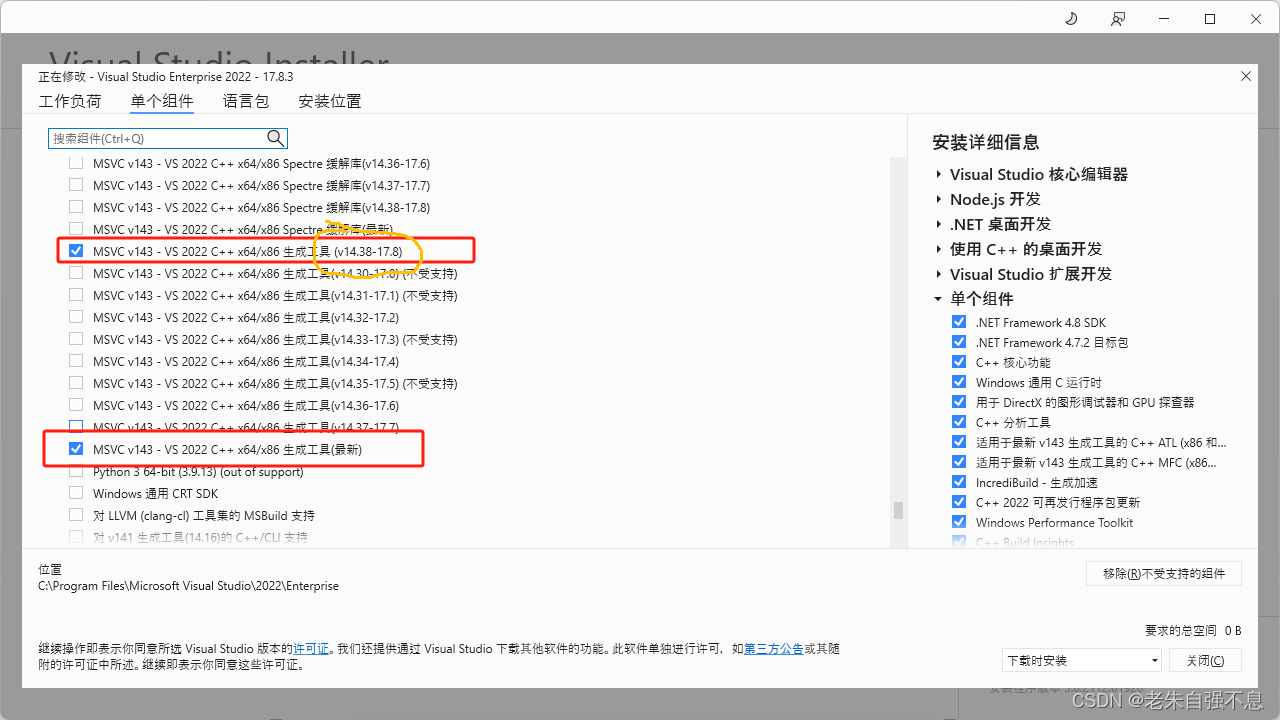Viewport: 1280px width, 720px height.
Task: Close the modify dialog with X
Action: [1245, 76]
